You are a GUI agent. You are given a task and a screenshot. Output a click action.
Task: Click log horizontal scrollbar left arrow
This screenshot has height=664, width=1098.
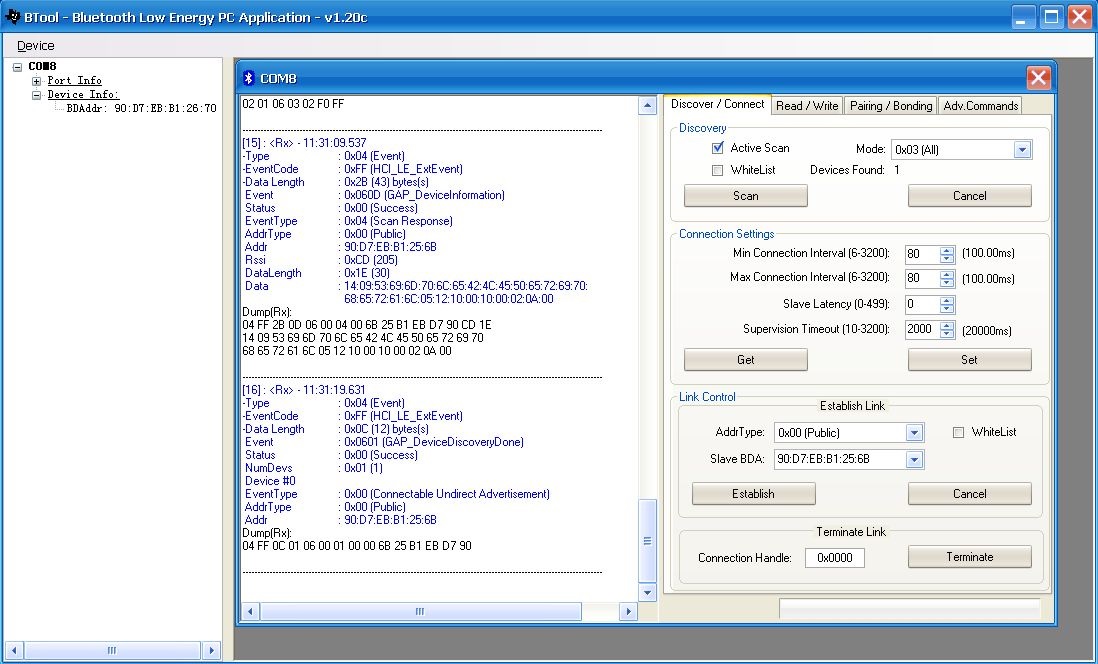click(250, 611)
